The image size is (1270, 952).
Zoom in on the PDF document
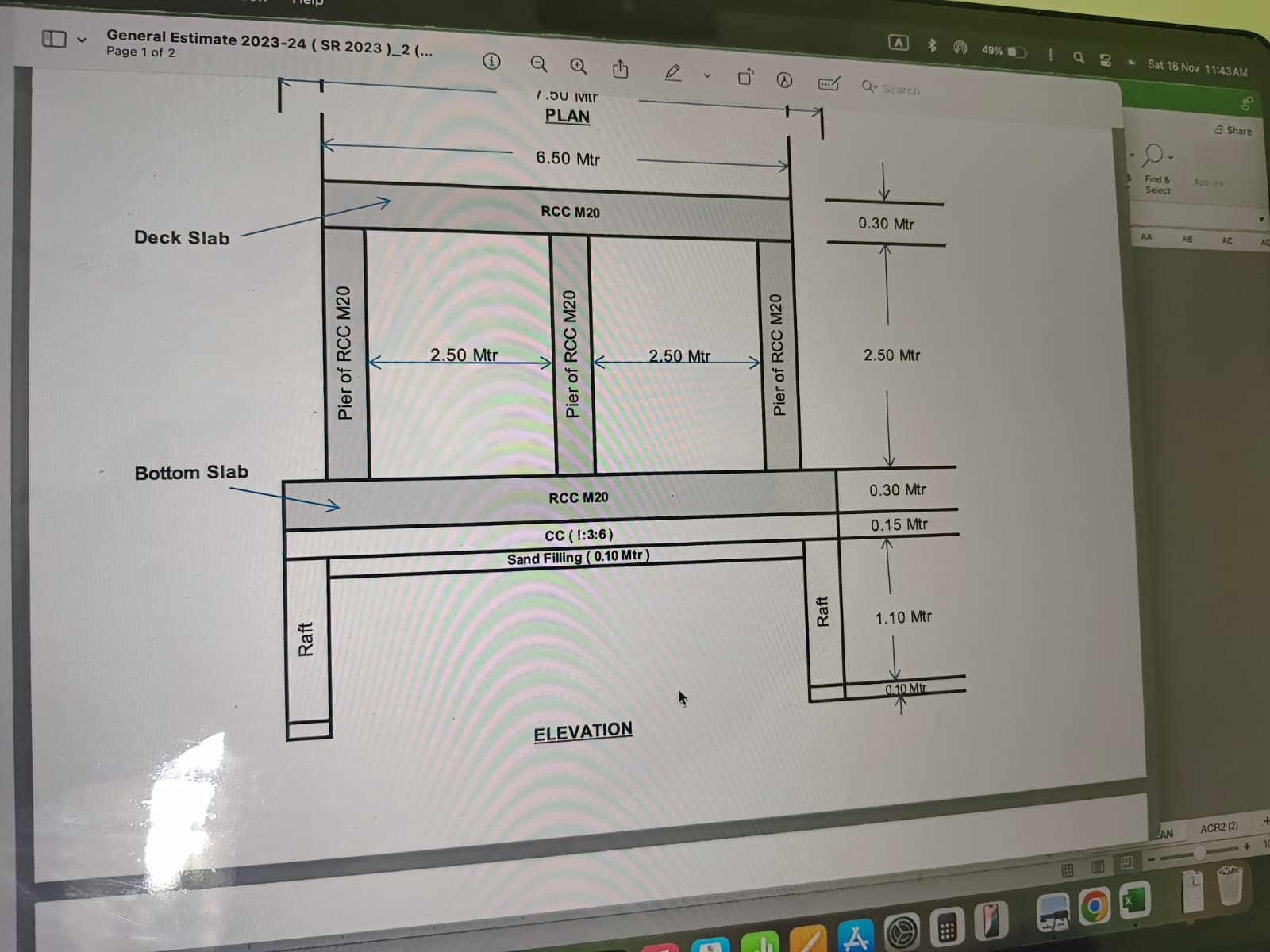(579, 67)
